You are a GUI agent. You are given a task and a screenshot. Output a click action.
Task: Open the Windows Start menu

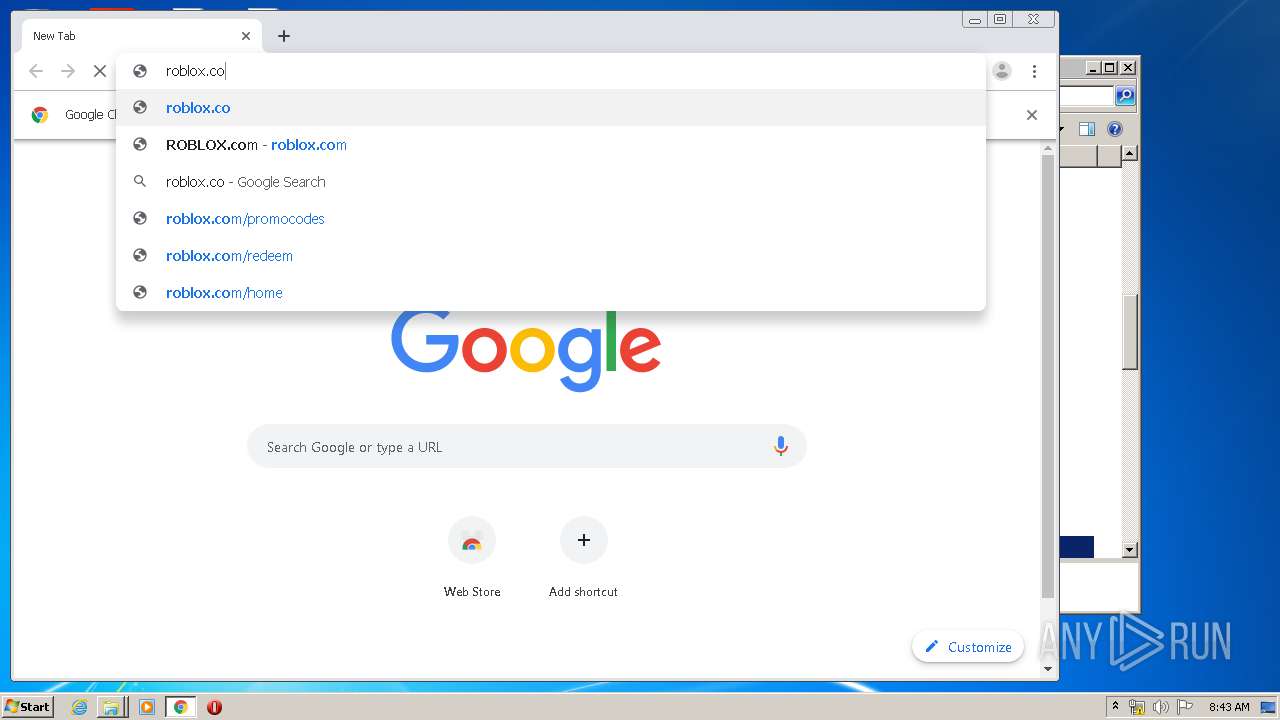tap(27, 706)
